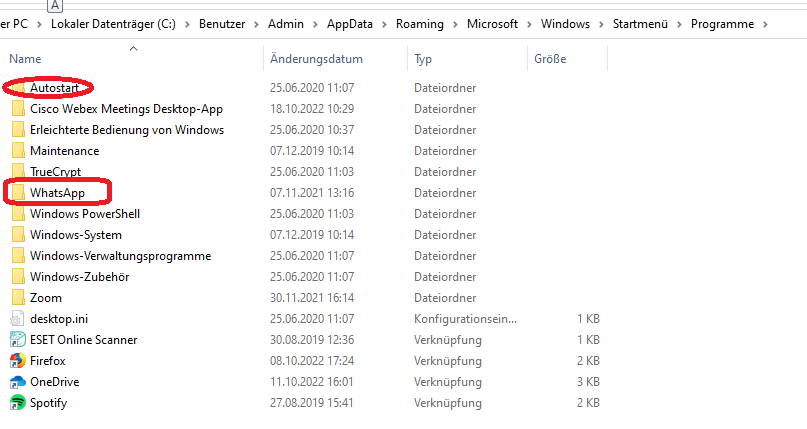The height and width of the screenshot is (429, 807).
Task: Jump to the Microsoft breadcrumb
Action: tap(492, 24)
